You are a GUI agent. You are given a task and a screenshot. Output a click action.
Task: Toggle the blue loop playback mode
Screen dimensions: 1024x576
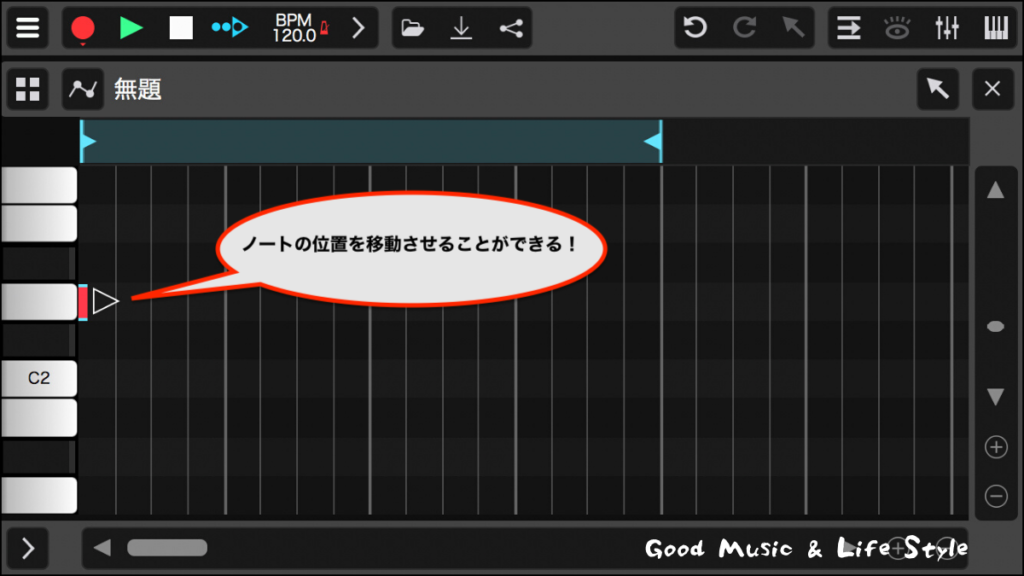[229, 28]
